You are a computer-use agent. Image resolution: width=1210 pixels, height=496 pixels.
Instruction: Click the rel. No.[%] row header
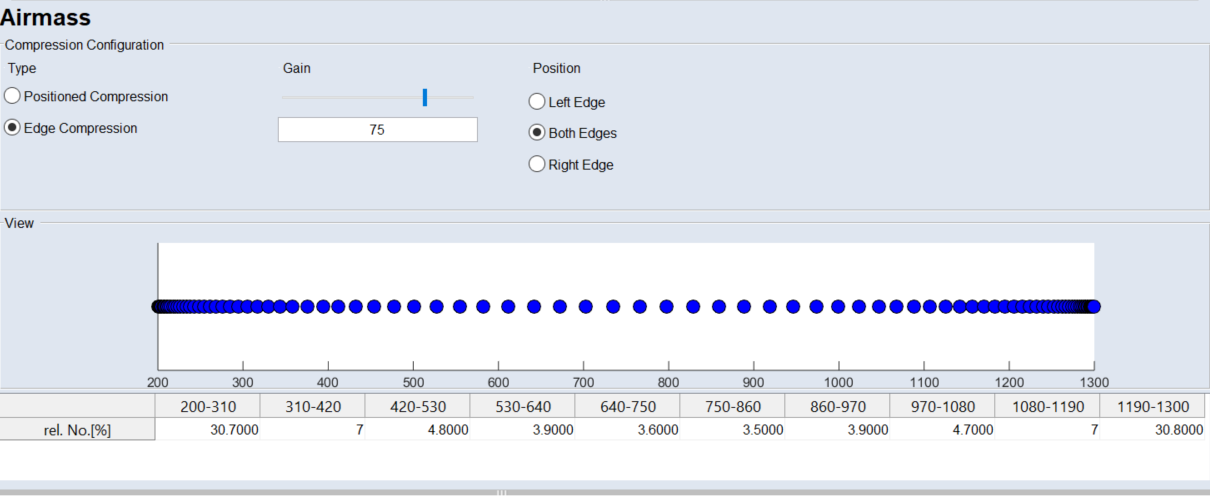pyautogui.click(x=78, y=429)
